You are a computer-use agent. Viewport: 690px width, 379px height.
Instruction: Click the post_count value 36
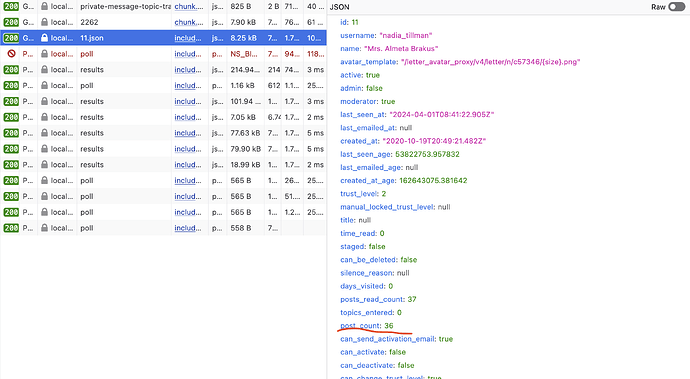[389, 326]
